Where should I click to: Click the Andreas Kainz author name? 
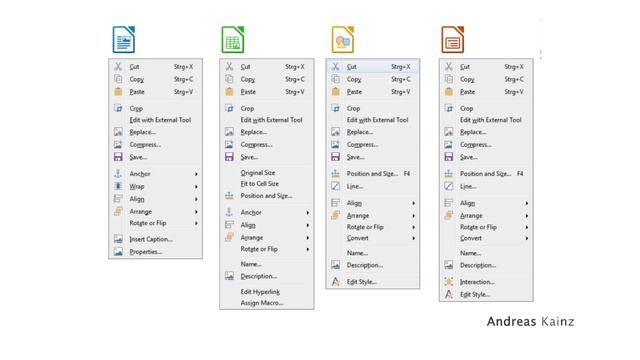click(530, 322)
